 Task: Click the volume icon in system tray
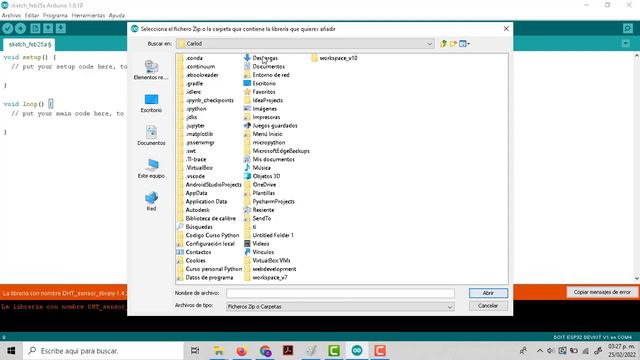[551, 351]
